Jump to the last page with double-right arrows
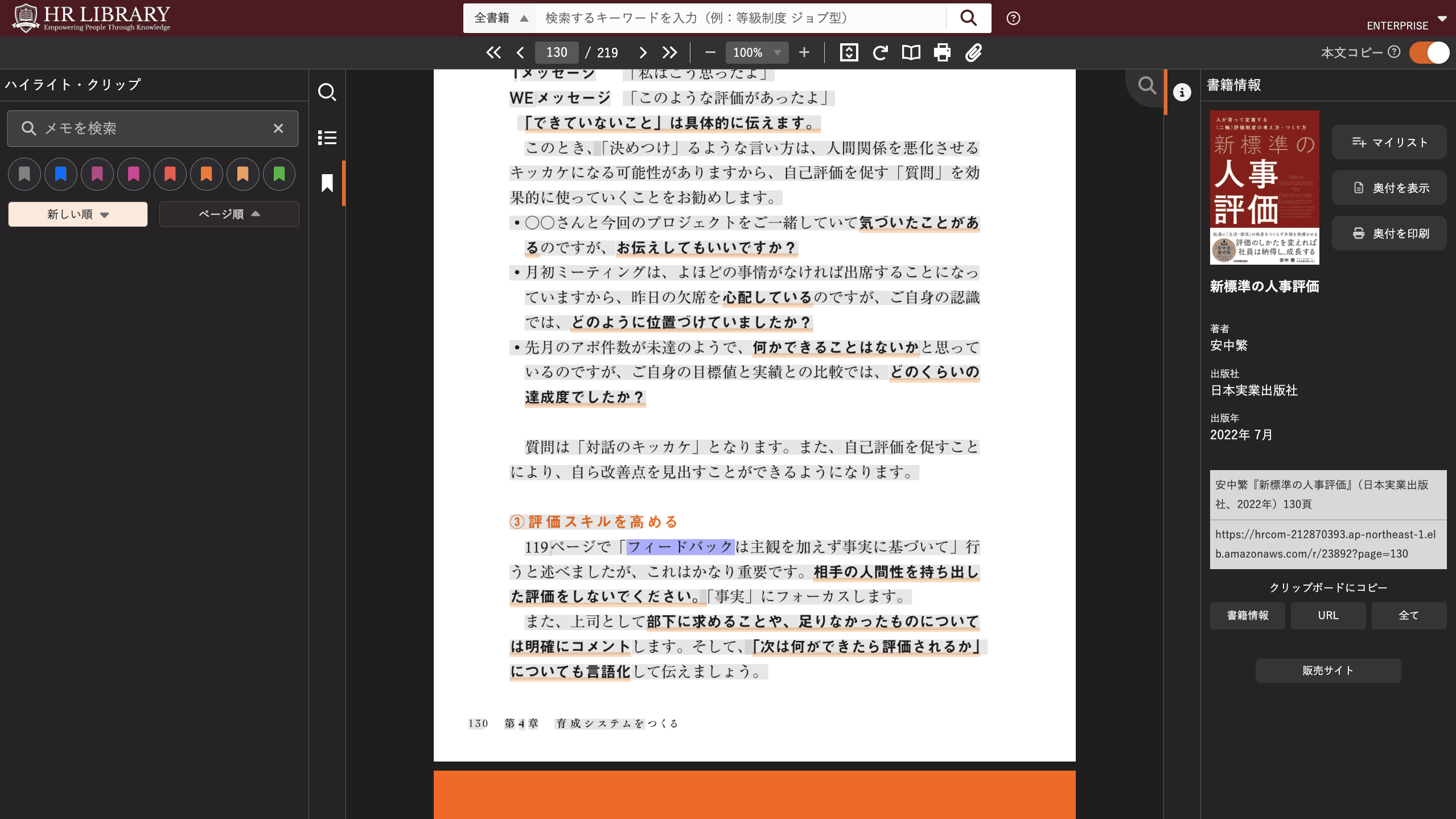Viewport: 1456px width, 819px height. [669, 52]
